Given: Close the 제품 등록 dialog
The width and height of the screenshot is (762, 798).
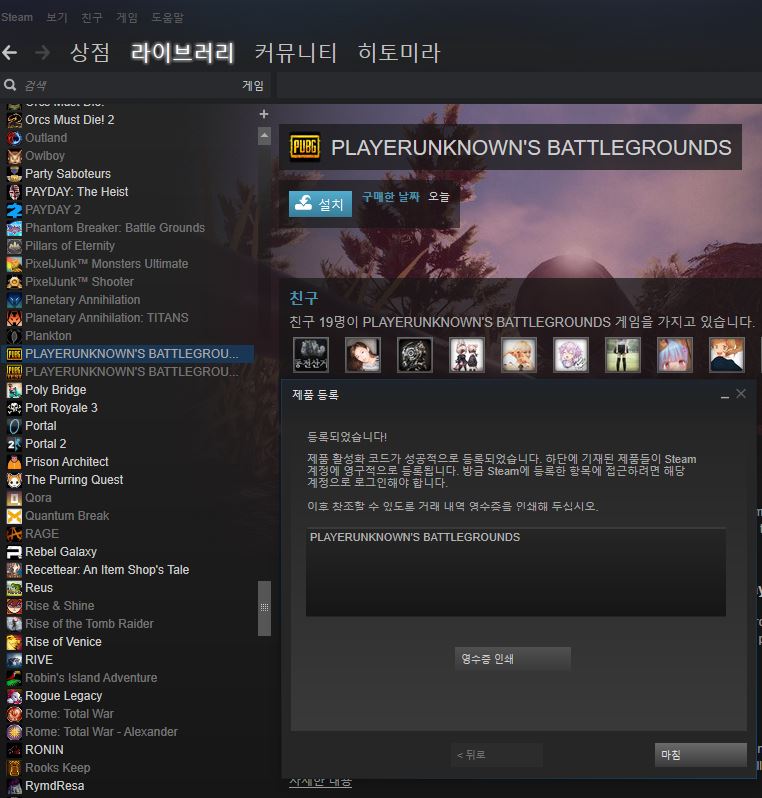Looking at the screenshot, I should pos(741,394).
